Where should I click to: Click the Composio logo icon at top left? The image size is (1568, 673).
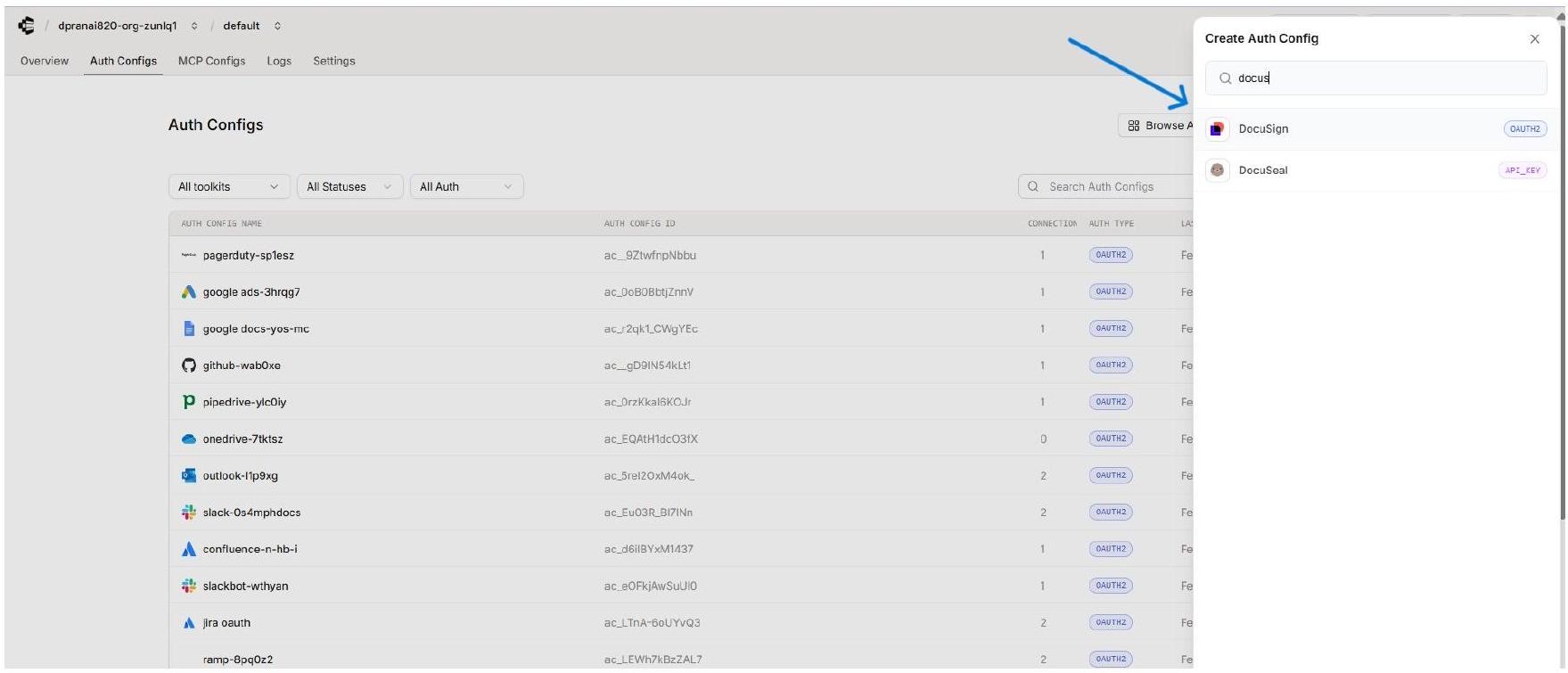(x=27, y=26)
